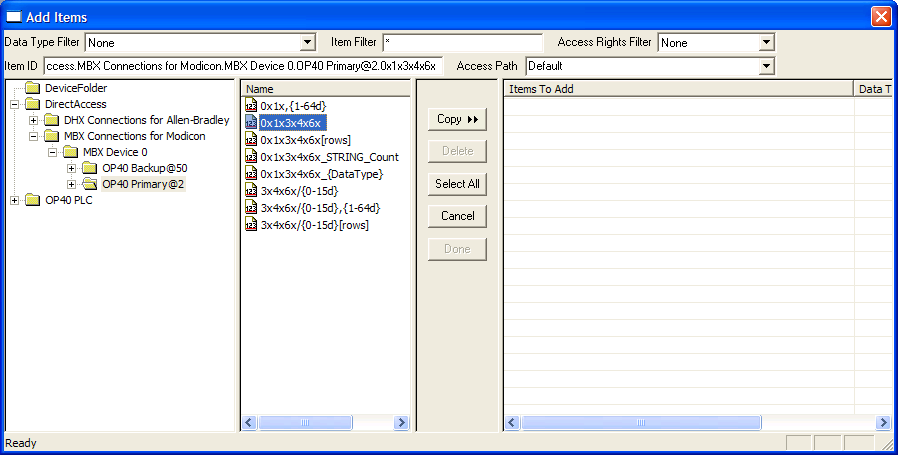Click the Name list horizontal scrollbar right arrow
Viewport: 898px width, 455px height.
click(x=401, y=423)
